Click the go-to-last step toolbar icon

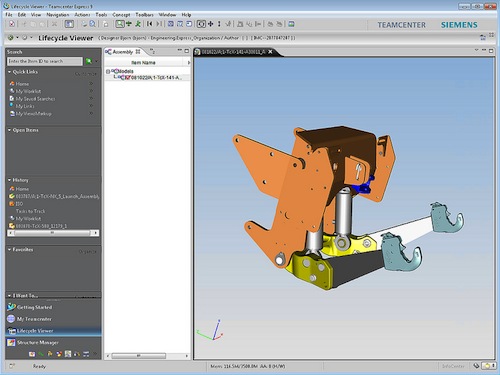point(159,24)
